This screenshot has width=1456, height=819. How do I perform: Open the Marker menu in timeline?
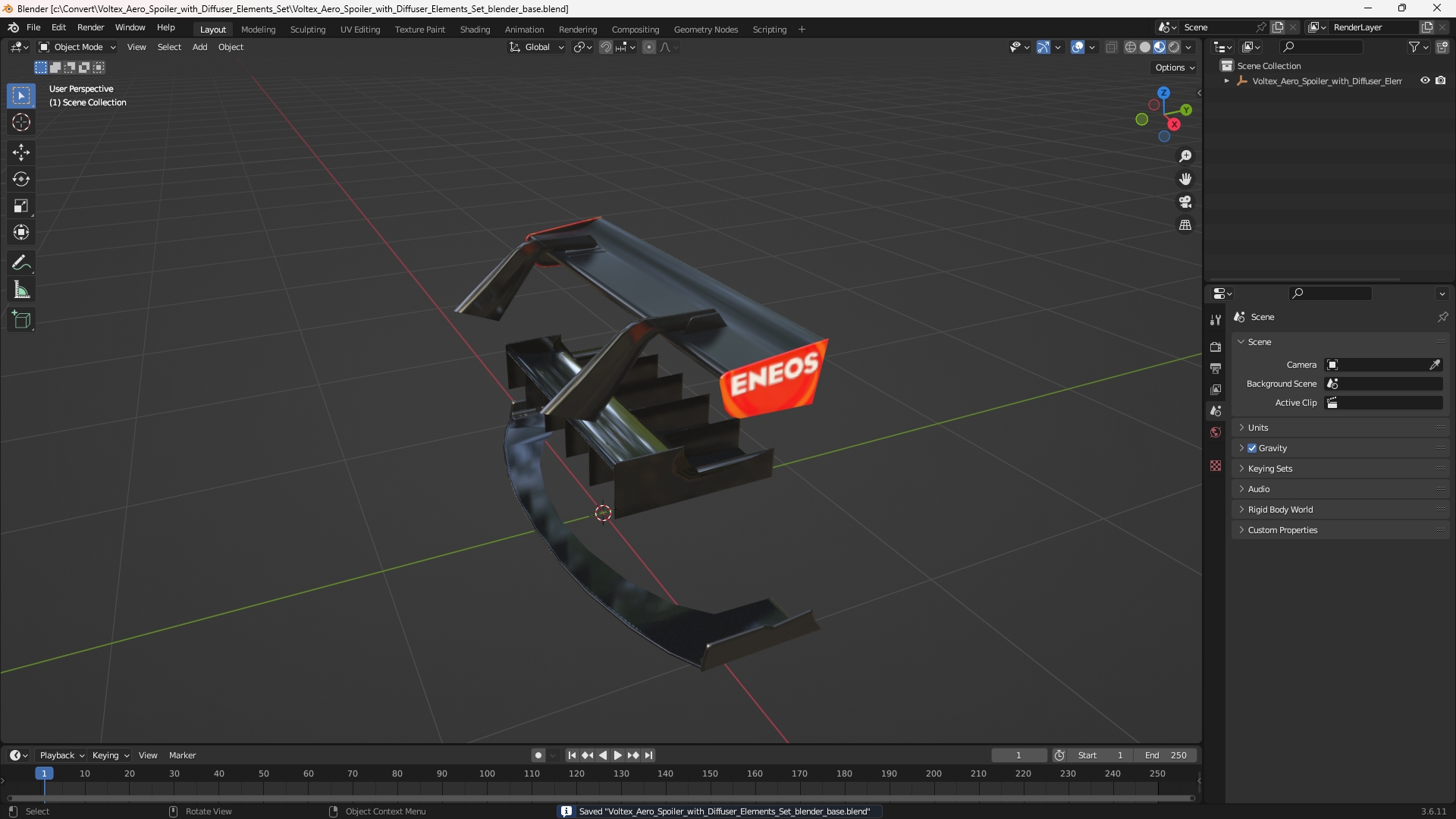tap(182, 755)
